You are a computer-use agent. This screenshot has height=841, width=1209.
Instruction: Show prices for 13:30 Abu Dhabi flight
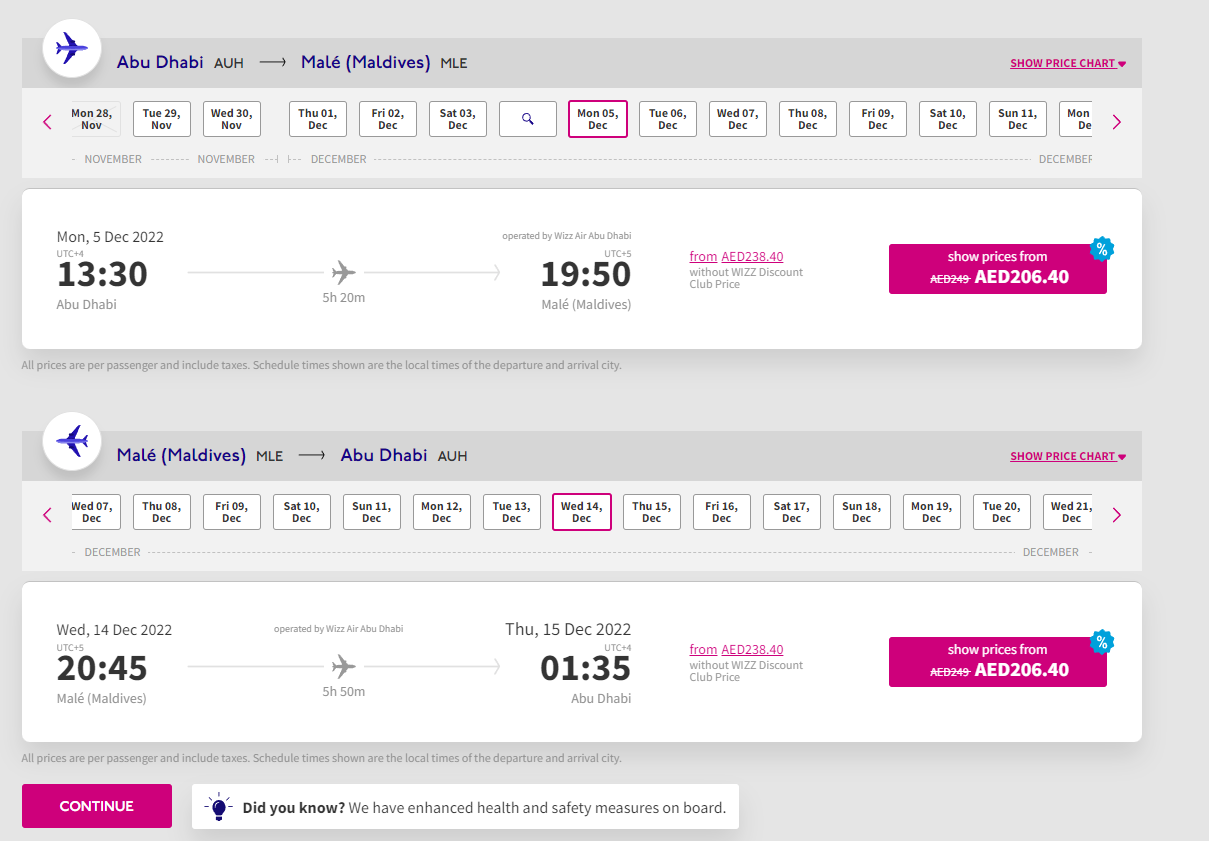tap(998, 269)
